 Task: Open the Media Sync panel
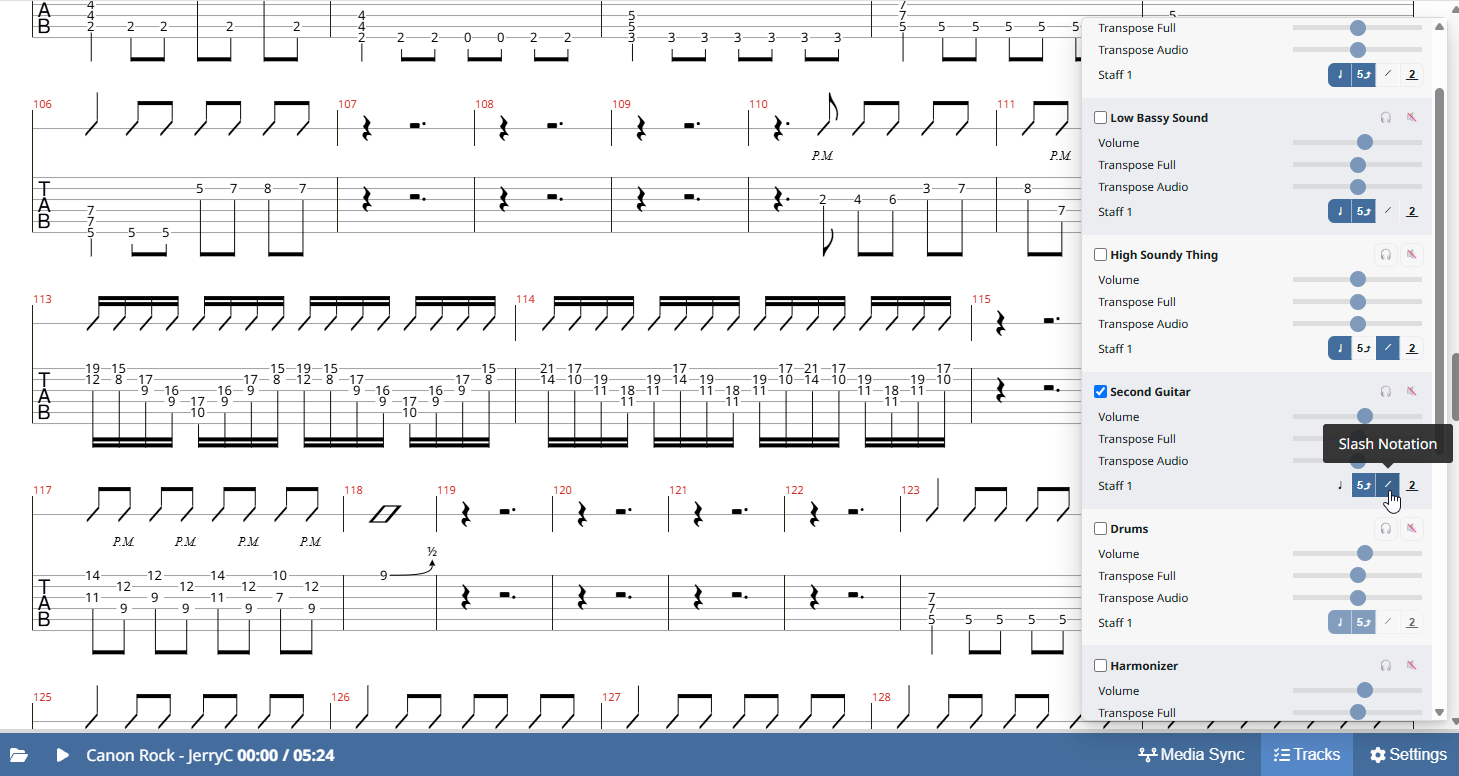point(1192,755)
